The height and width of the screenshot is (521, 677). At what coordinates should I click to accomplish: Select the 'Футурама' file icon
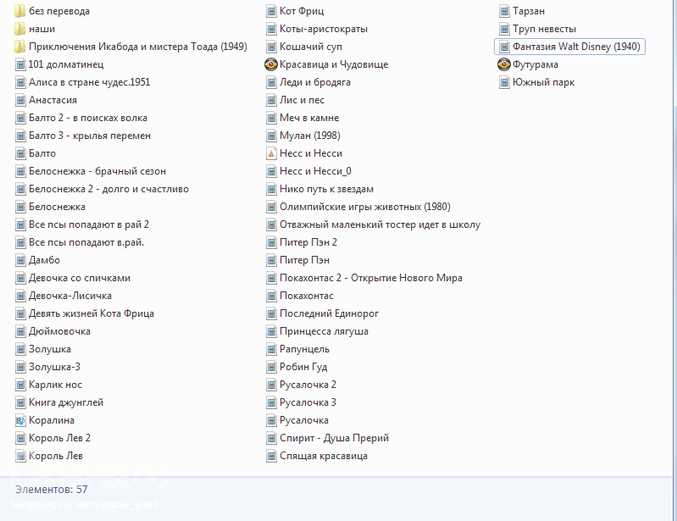(504, 64)
